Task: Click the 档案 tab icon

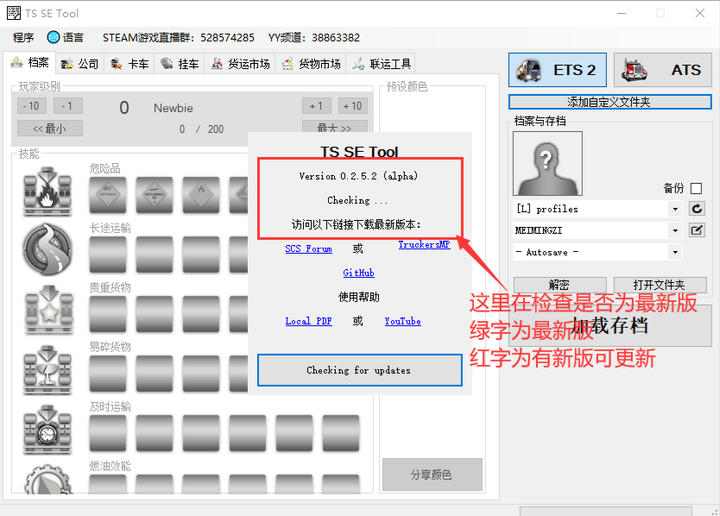Action: (x=17, y=62)
